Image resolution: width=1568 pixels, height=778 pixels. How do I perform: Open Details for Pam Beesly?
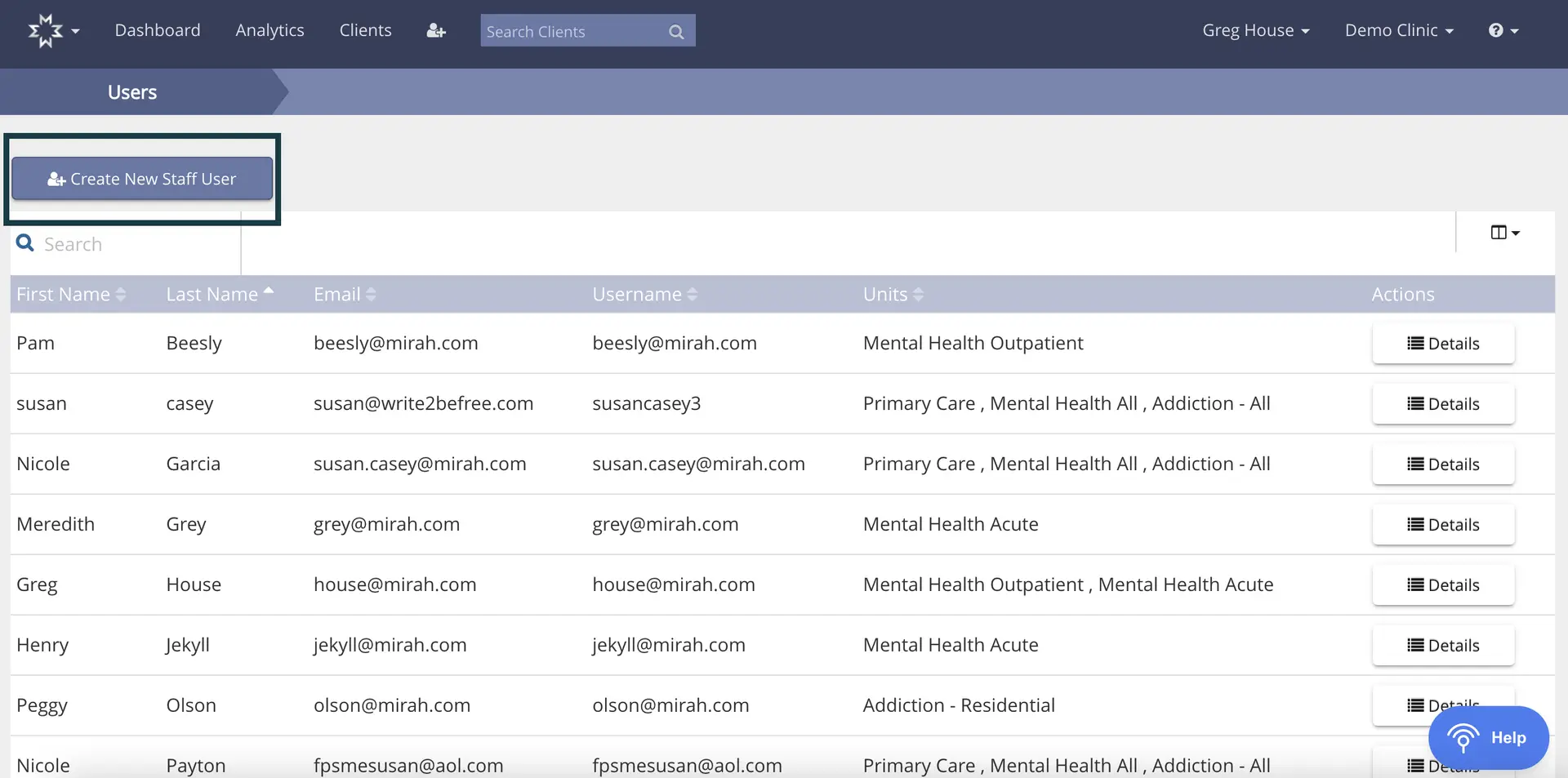coord(1443,343)
